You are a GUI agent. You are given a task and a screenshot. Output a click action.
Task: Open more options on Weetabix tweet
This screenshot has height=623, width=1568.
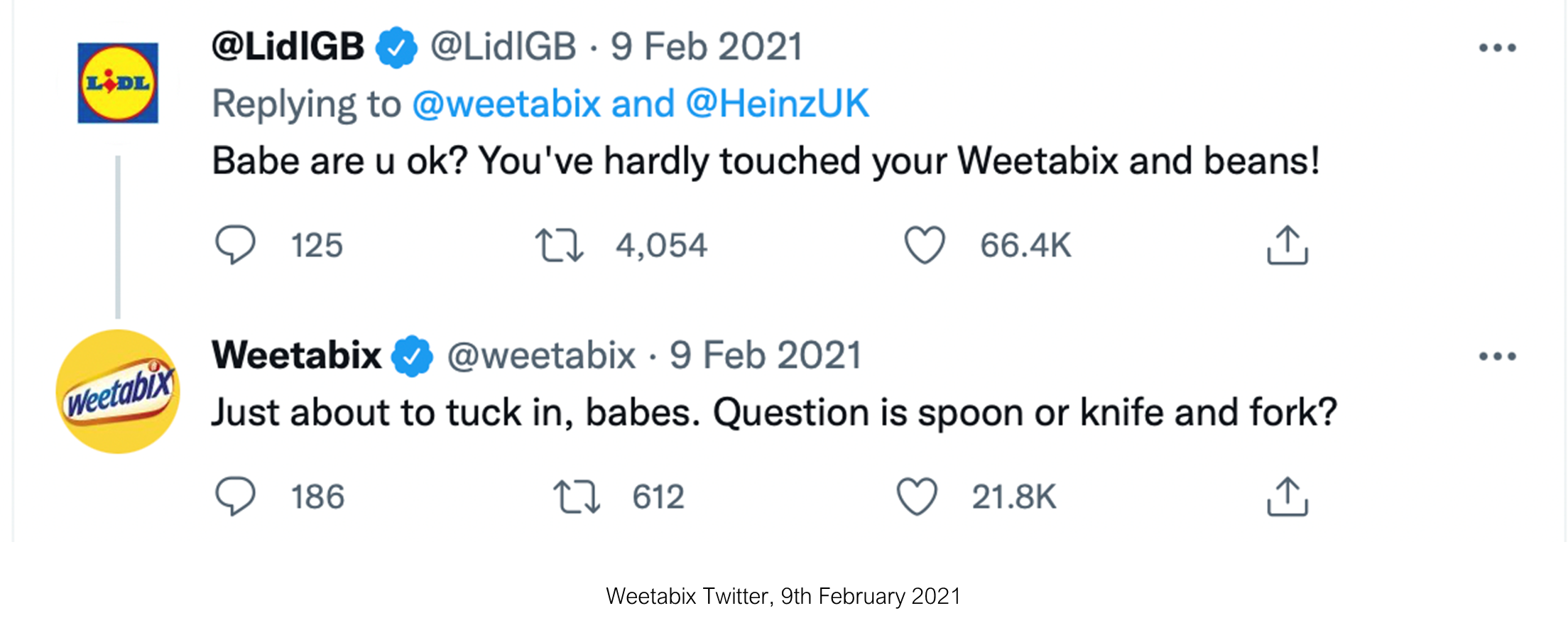[x=1497, y=356]
